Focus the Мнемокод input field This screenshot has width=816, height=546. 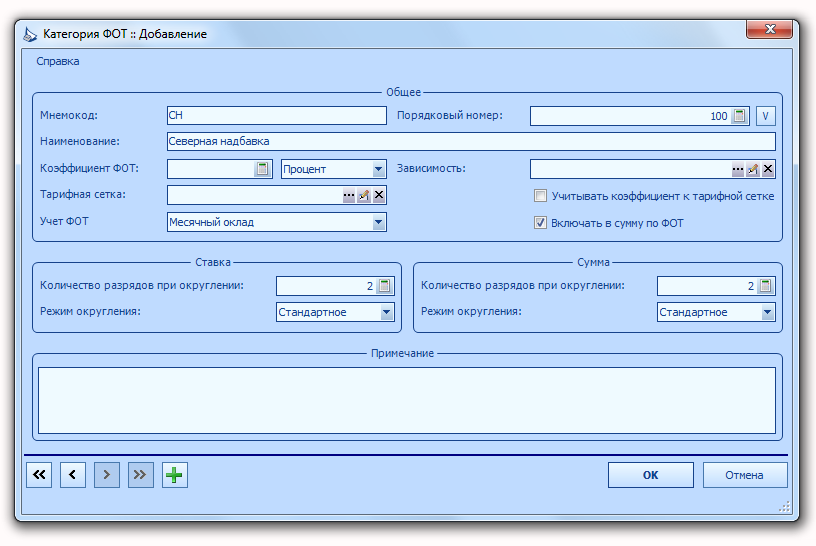[276, 116]
